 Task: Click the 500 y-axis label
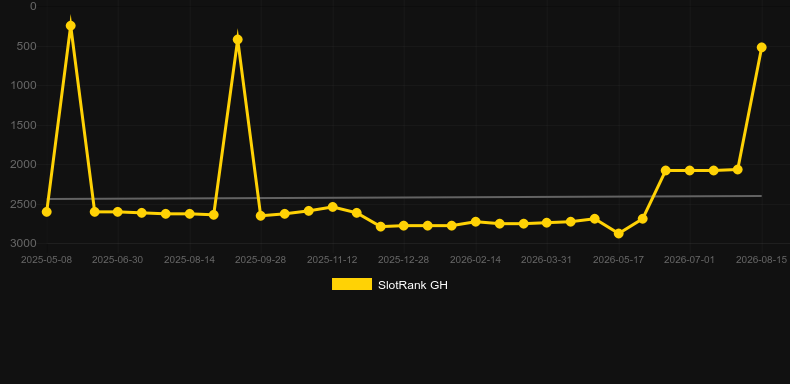(x=28, y=46)
